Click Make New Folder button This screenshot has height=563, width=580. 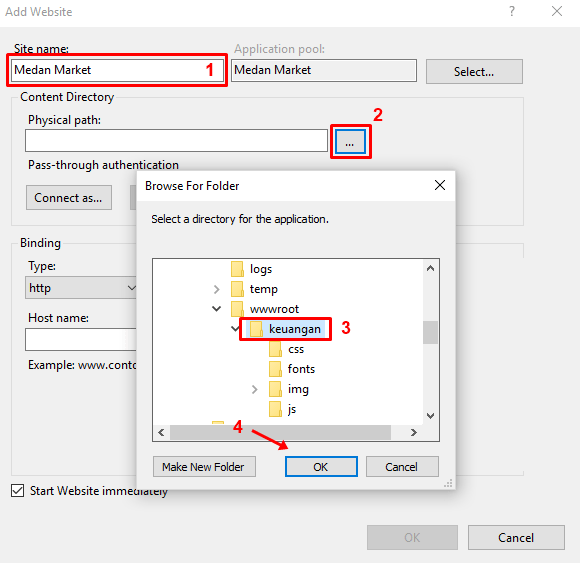click(204, 467)
